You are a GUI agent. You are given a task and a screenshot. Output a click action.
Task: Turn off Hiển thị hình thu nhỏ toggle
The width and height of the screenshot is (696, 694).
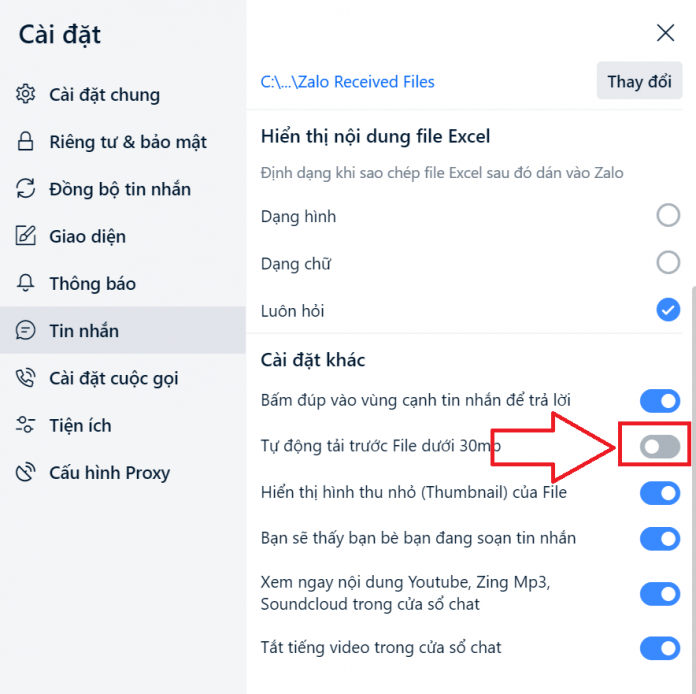[660, 493]
